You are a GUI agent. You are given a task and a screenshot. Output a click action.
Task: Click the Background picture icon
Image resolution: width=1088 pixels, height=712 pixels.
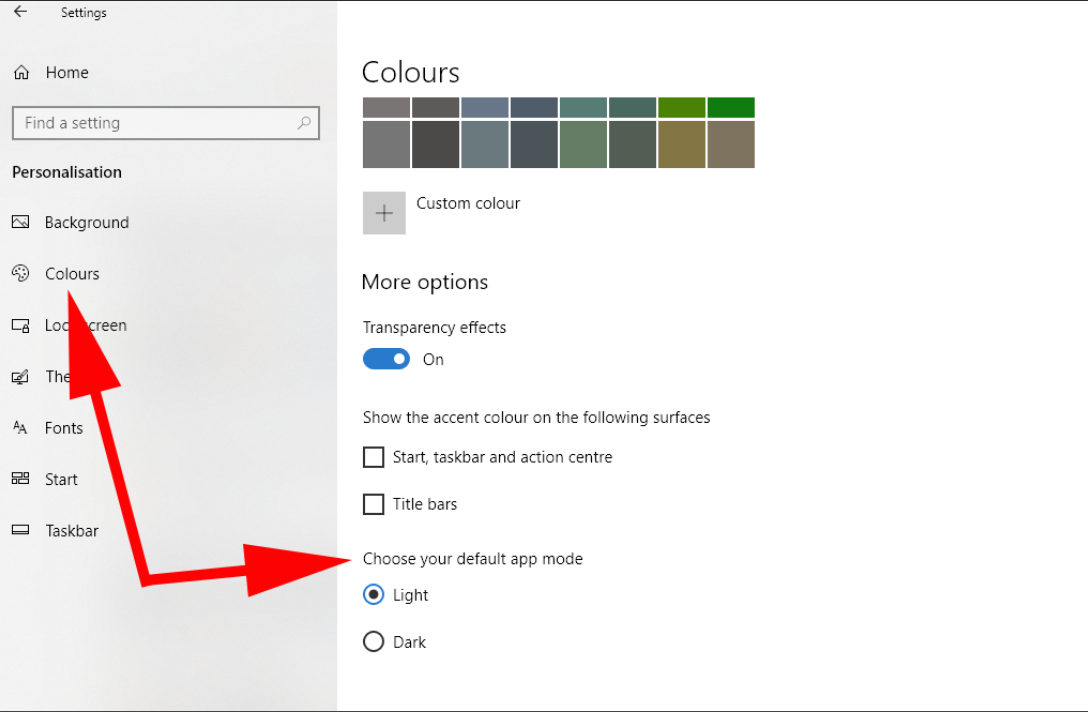pos(20,222)
